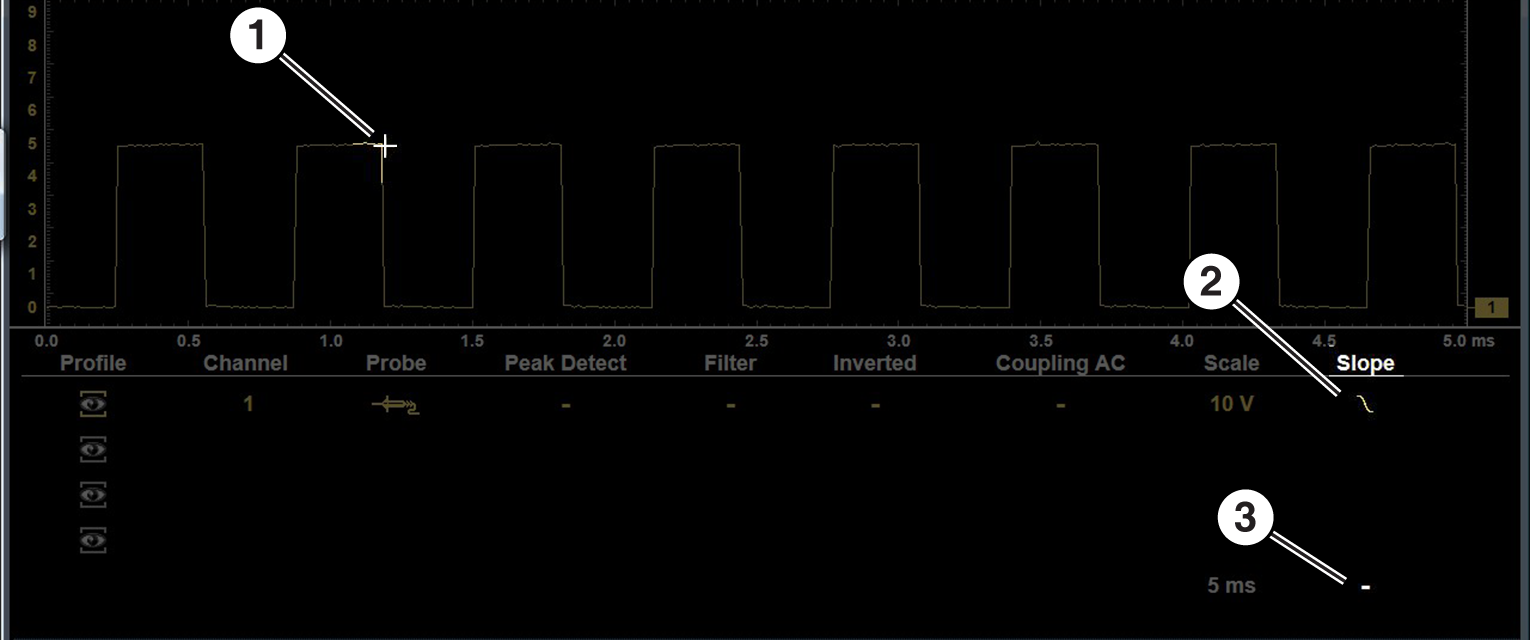Screen dimensions: 1530x640
Task: Enable Coupling AC for channel 1
Action: (x=1060, y=405)
